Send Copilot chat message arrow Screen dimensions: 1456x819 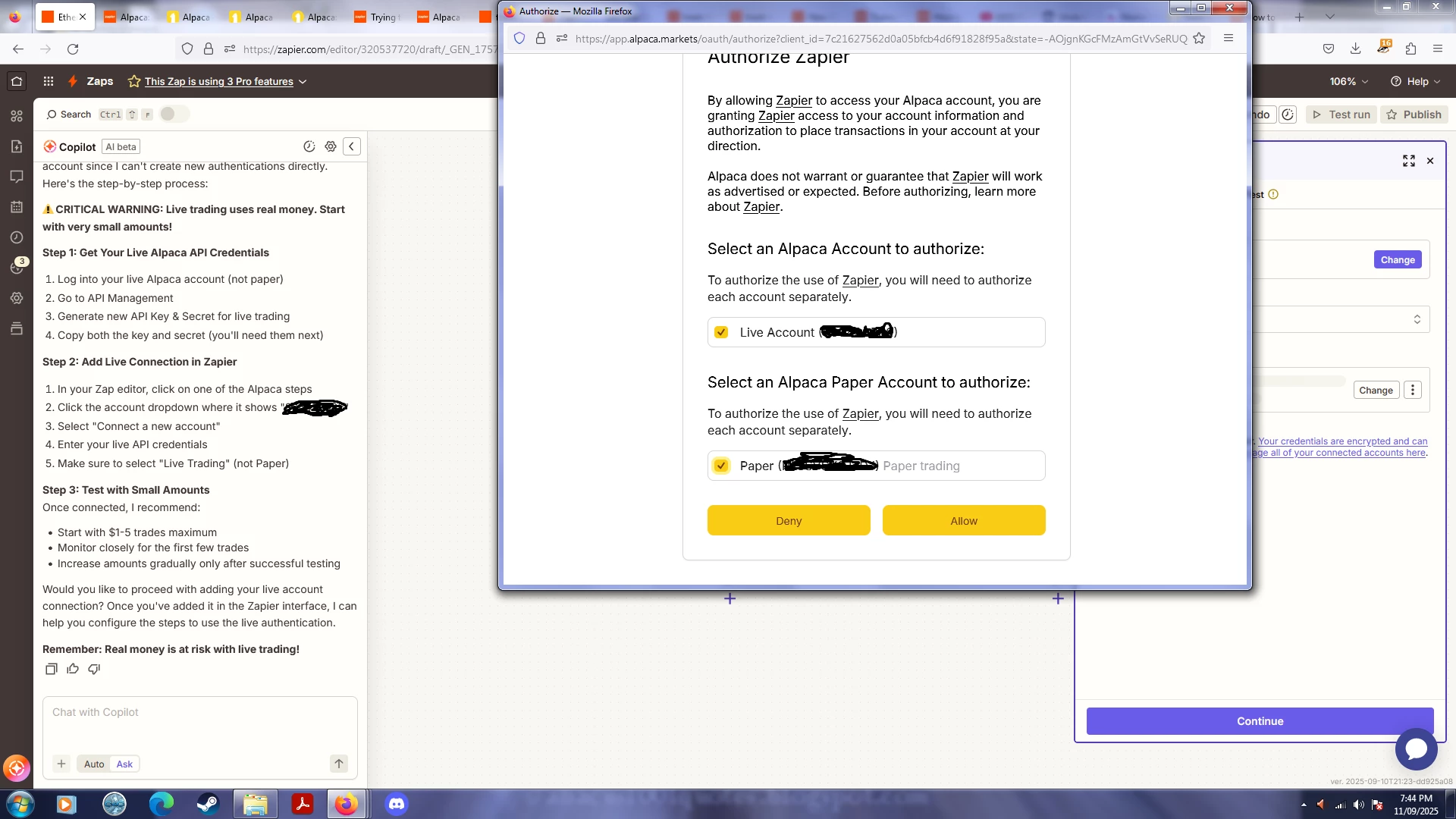tap(339, 764)
